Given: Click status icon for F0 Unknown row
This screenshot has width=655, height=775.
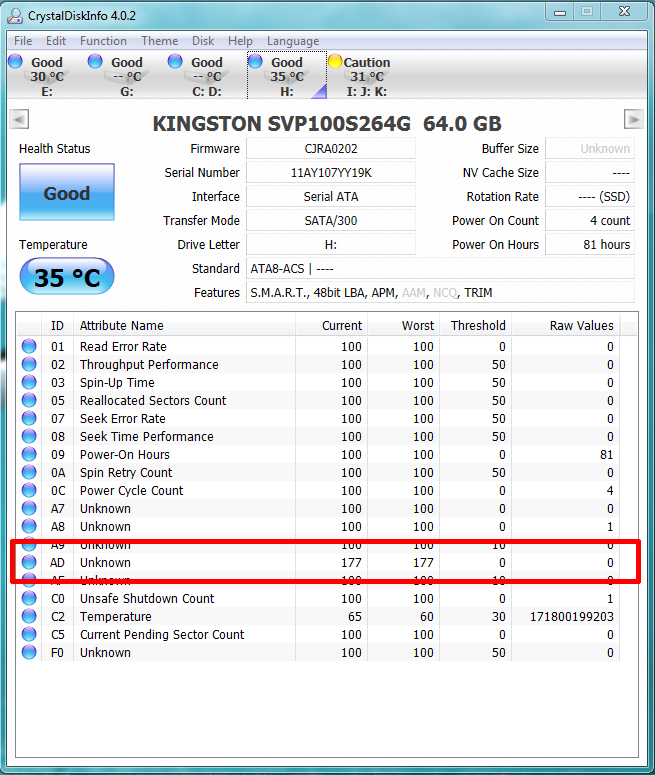Looking at the screenshot, I should (x=29, y=652).
